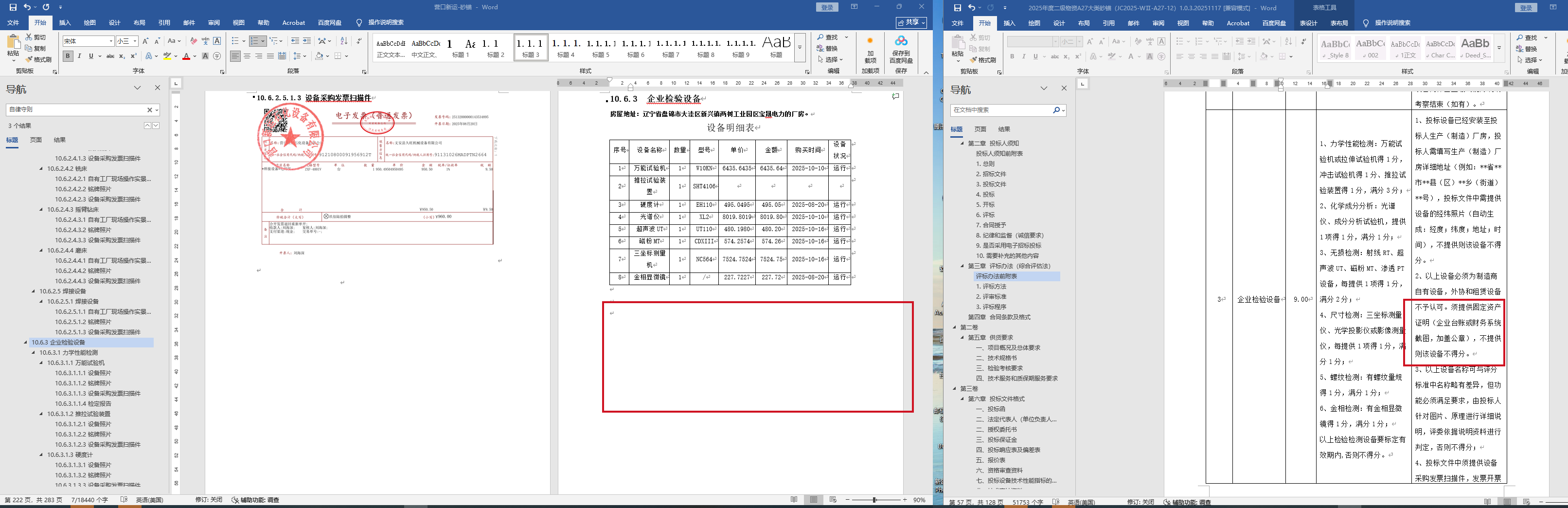Apply 标题 1 style in left window

click(460, 48)
